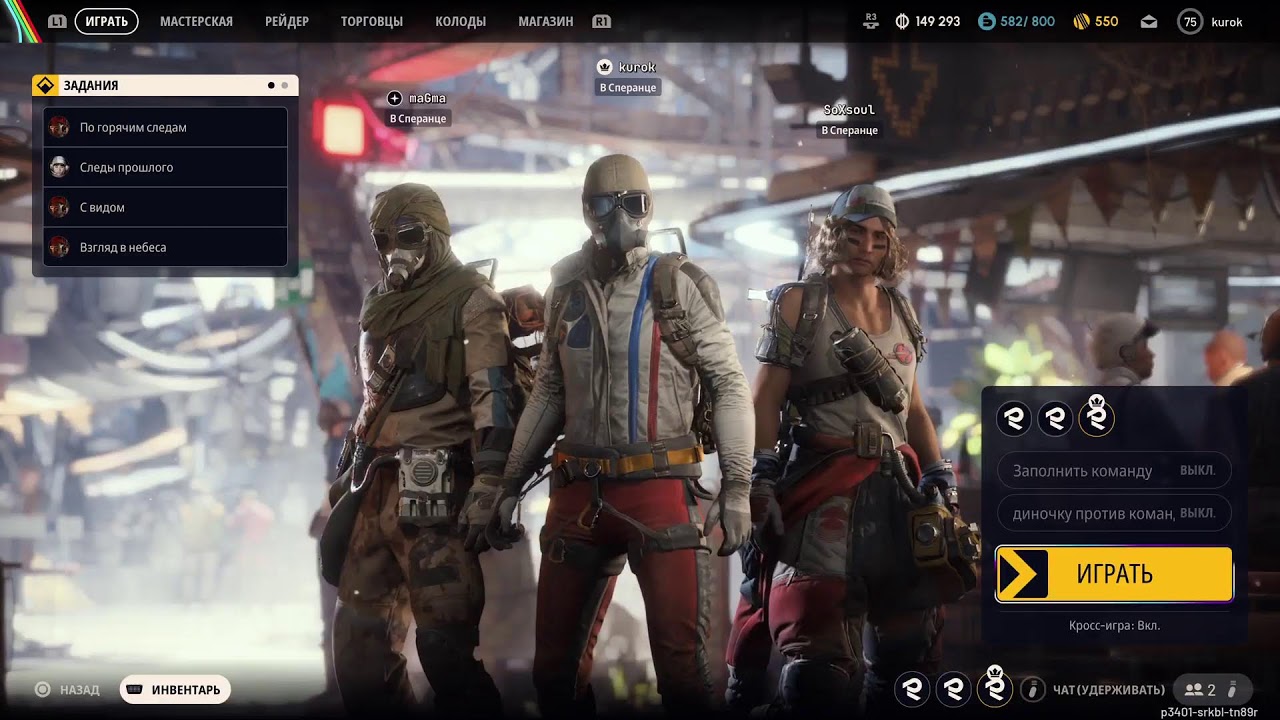This screenshot has width=1280, height=720.
Task: Click the level 75 badge circle
Action: (x=1190, y=21)
